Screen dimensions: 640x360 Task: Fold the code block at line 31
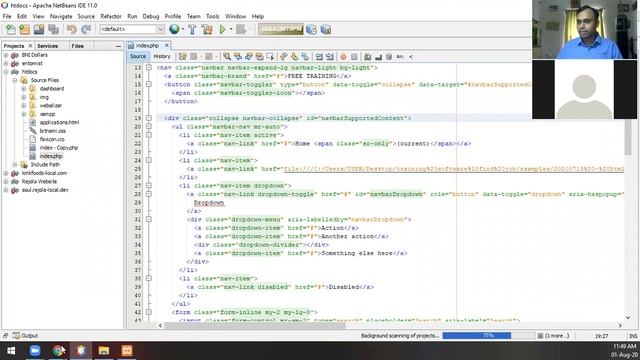point(149,219)
